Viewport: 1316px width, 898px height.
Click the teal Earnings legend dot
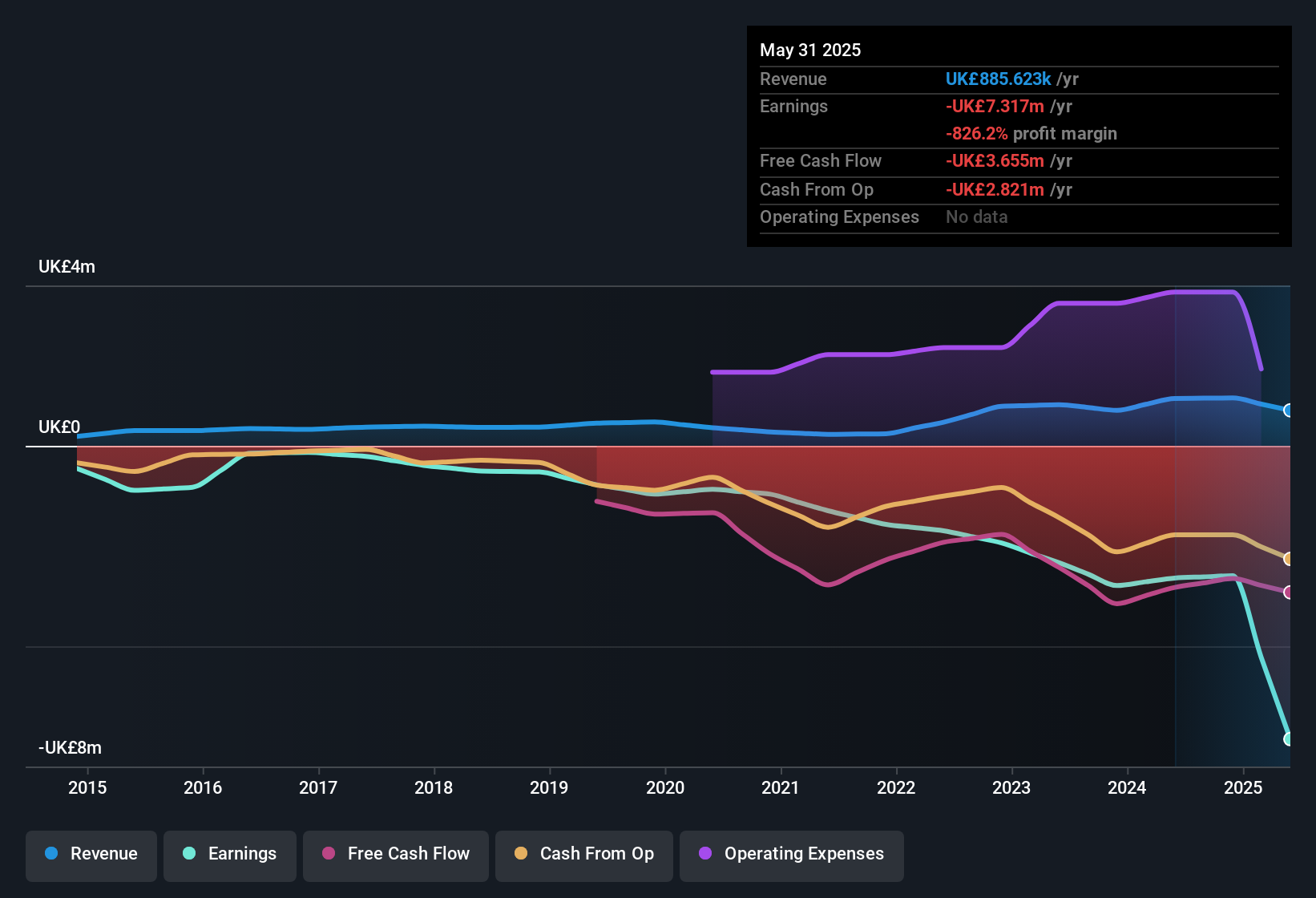tap(189, 854)
